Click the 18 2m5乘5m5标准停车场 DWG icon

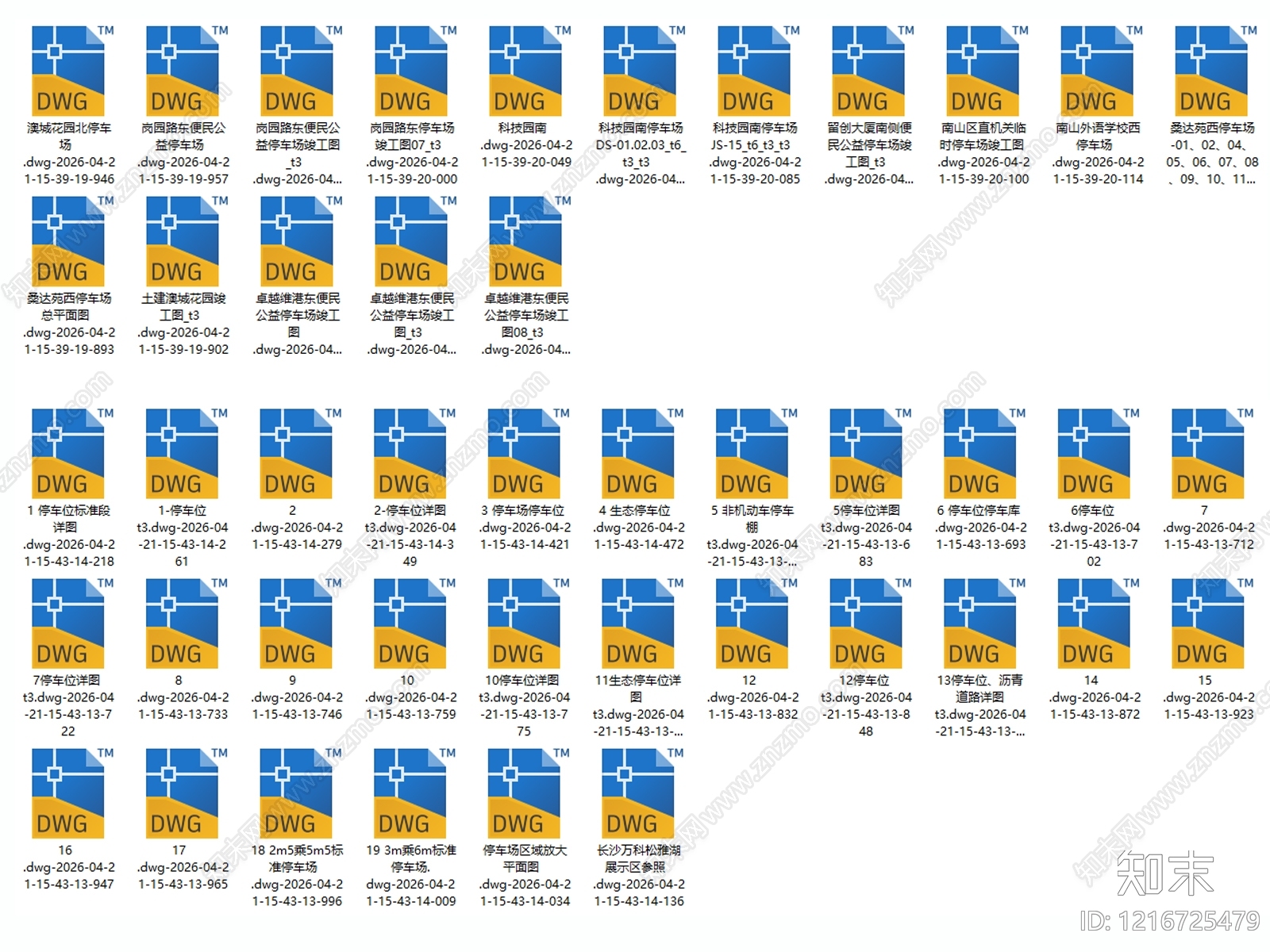296,793
